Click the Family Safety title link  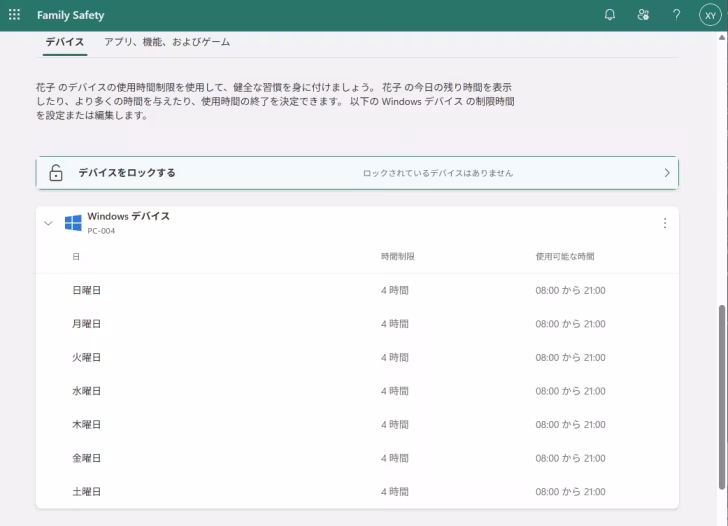pos(71,15)
